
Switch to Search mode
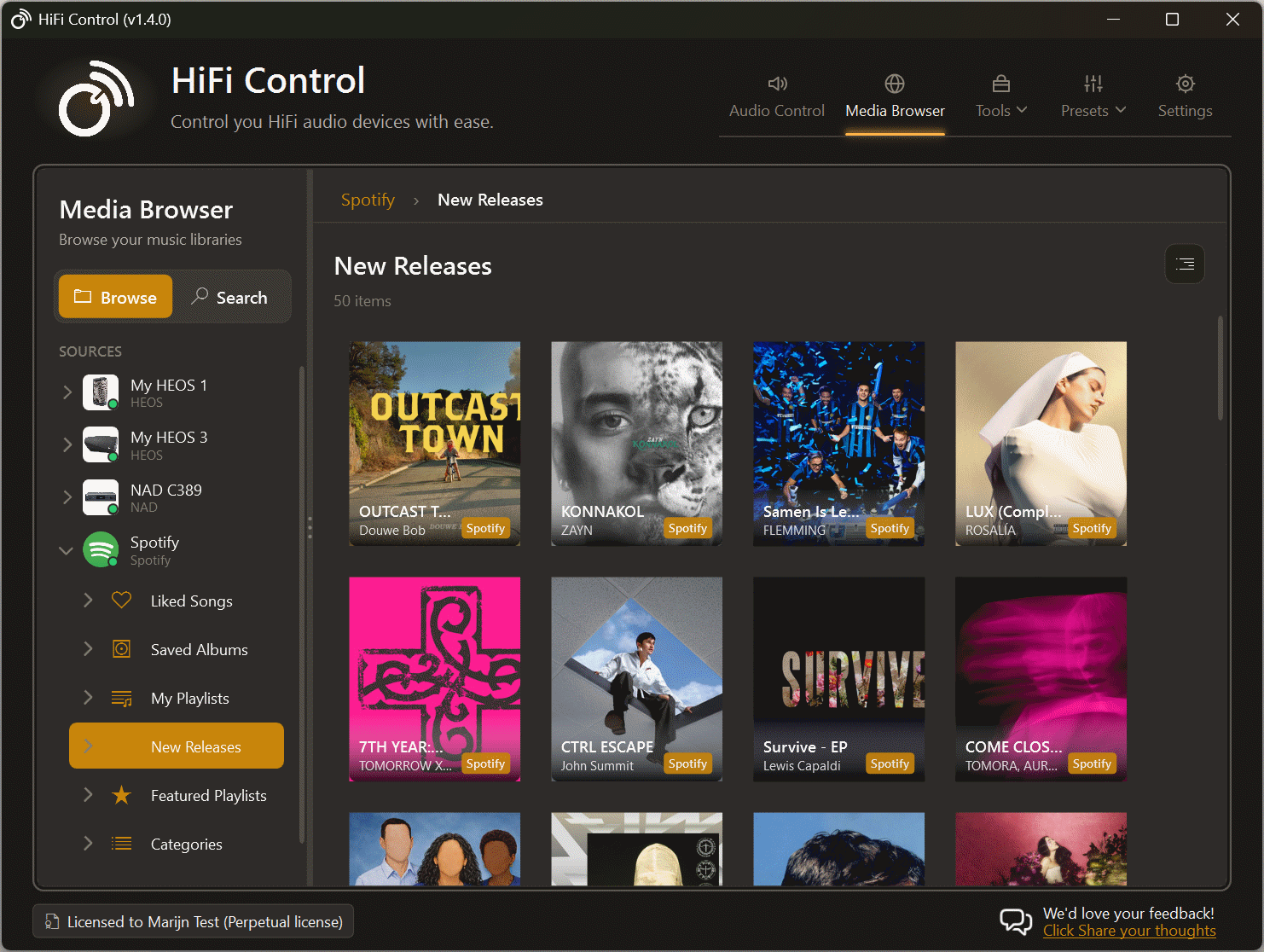[230, 297]
